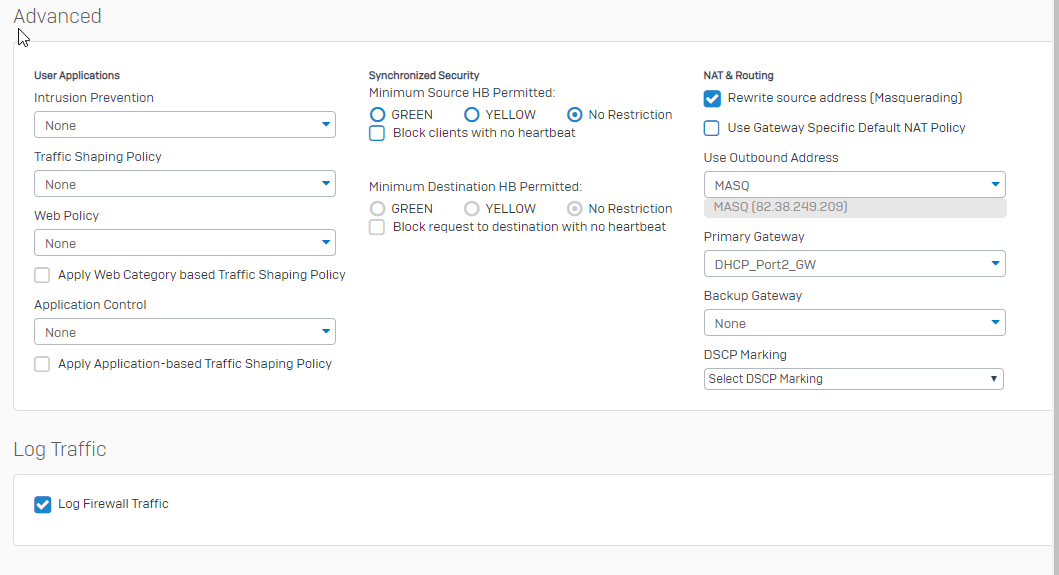Enable Apply Web Category based Traffic Shaping
The image size is (1059, 575).
42,275
